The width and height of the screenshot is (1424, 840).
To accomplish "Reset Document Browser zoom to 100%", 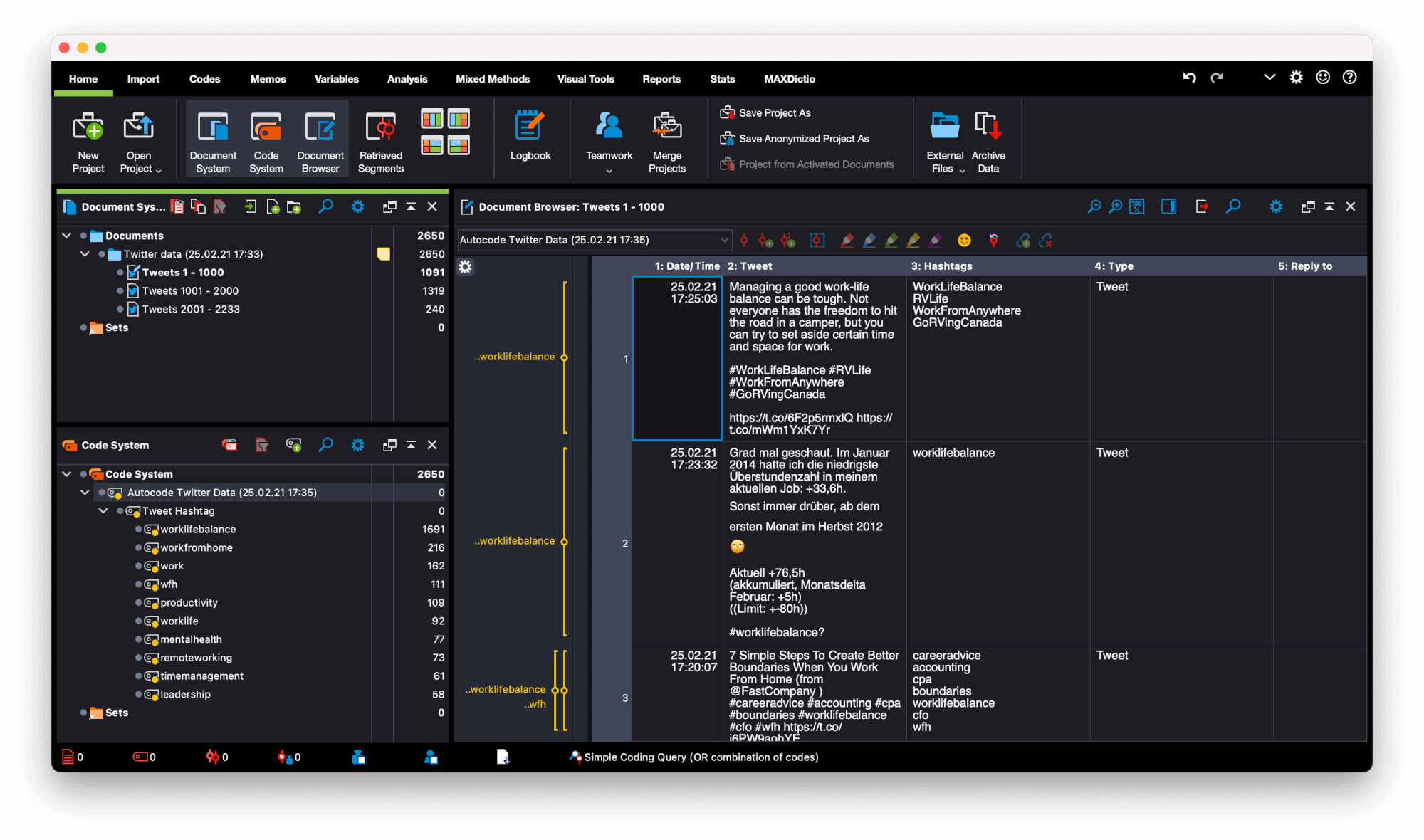I will [x=1137, y=206].
